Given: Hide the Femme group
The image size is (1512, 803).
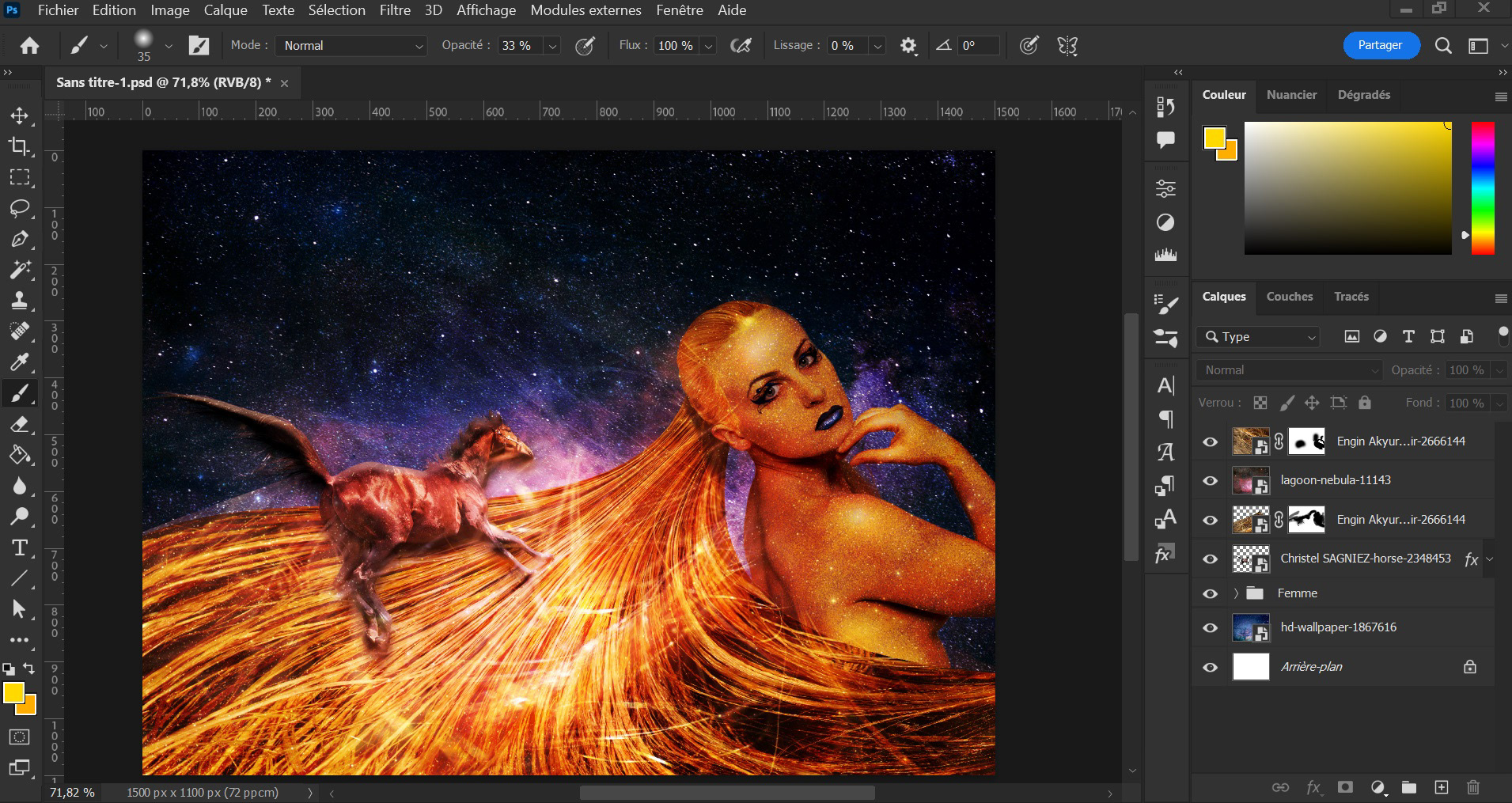Looking at the screenshot, I should pos(1211,594).
